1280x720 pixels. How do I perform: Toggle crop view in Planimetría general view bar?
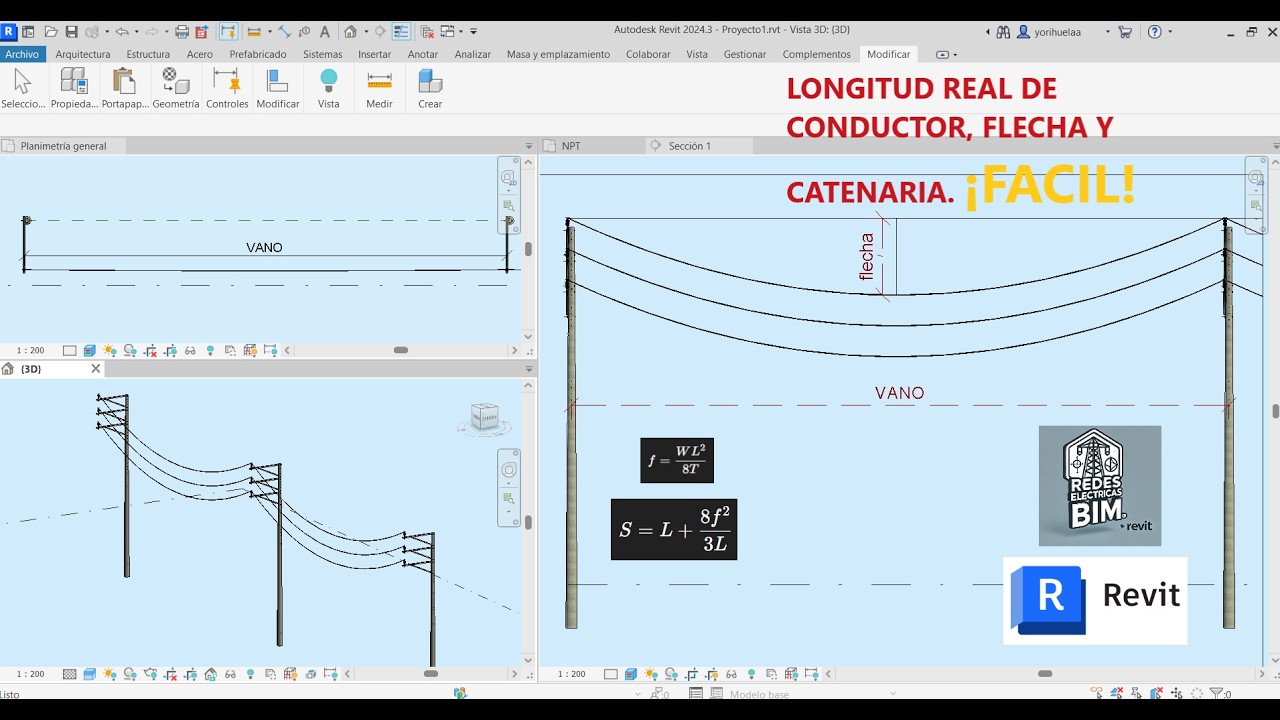(150, 350)
